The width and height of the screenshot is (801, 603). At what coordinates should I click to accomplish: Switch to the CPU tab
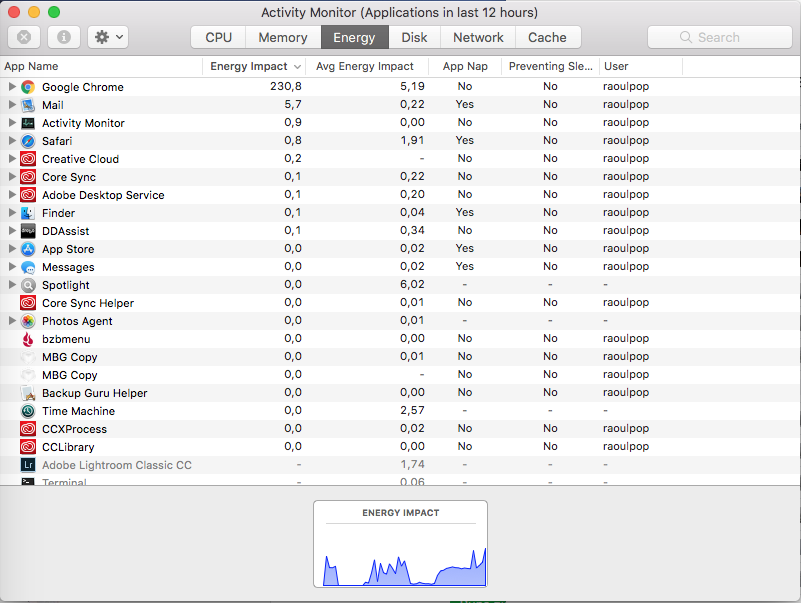click(x=219, y=37)
